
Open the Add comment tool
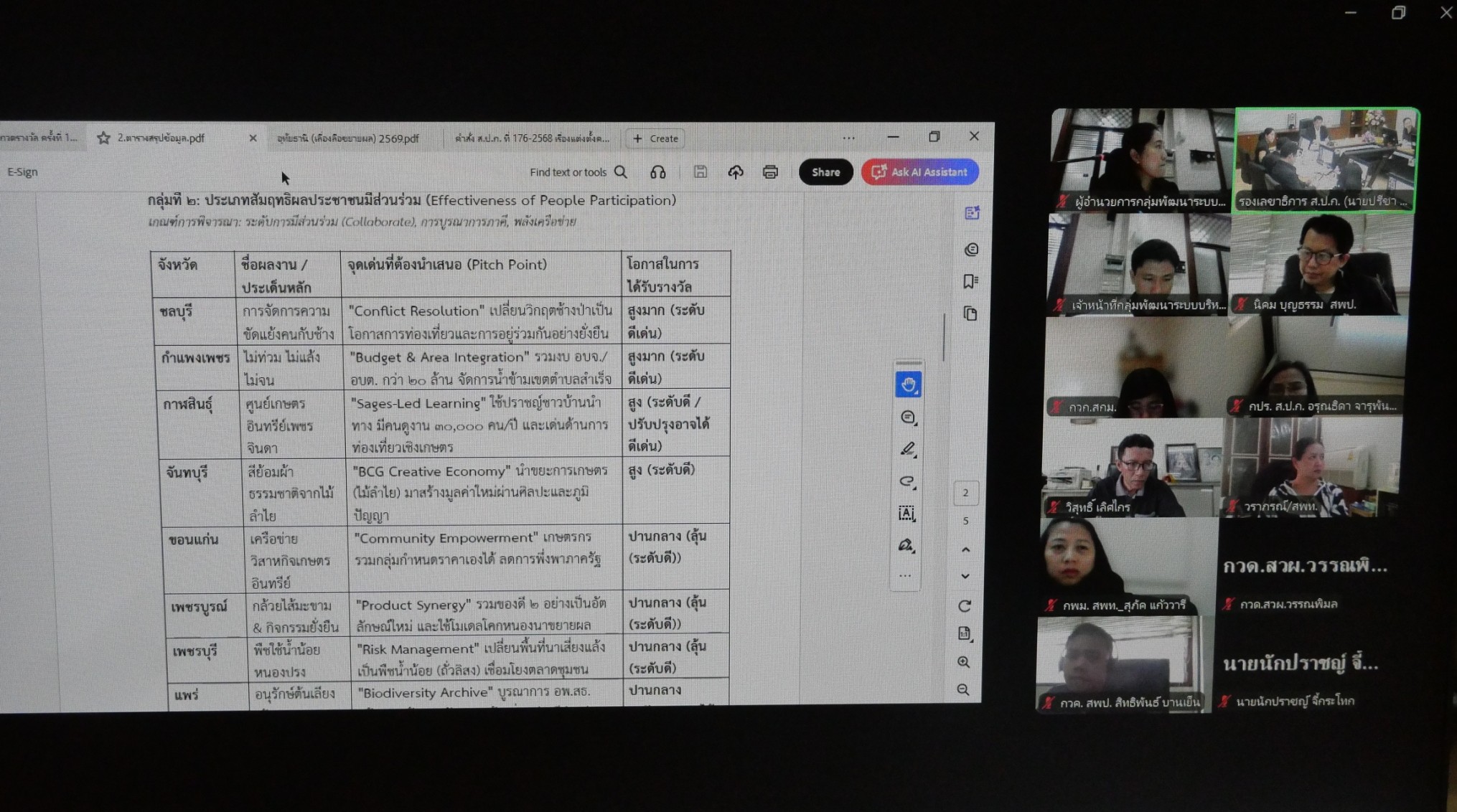[x=907, y=417]
